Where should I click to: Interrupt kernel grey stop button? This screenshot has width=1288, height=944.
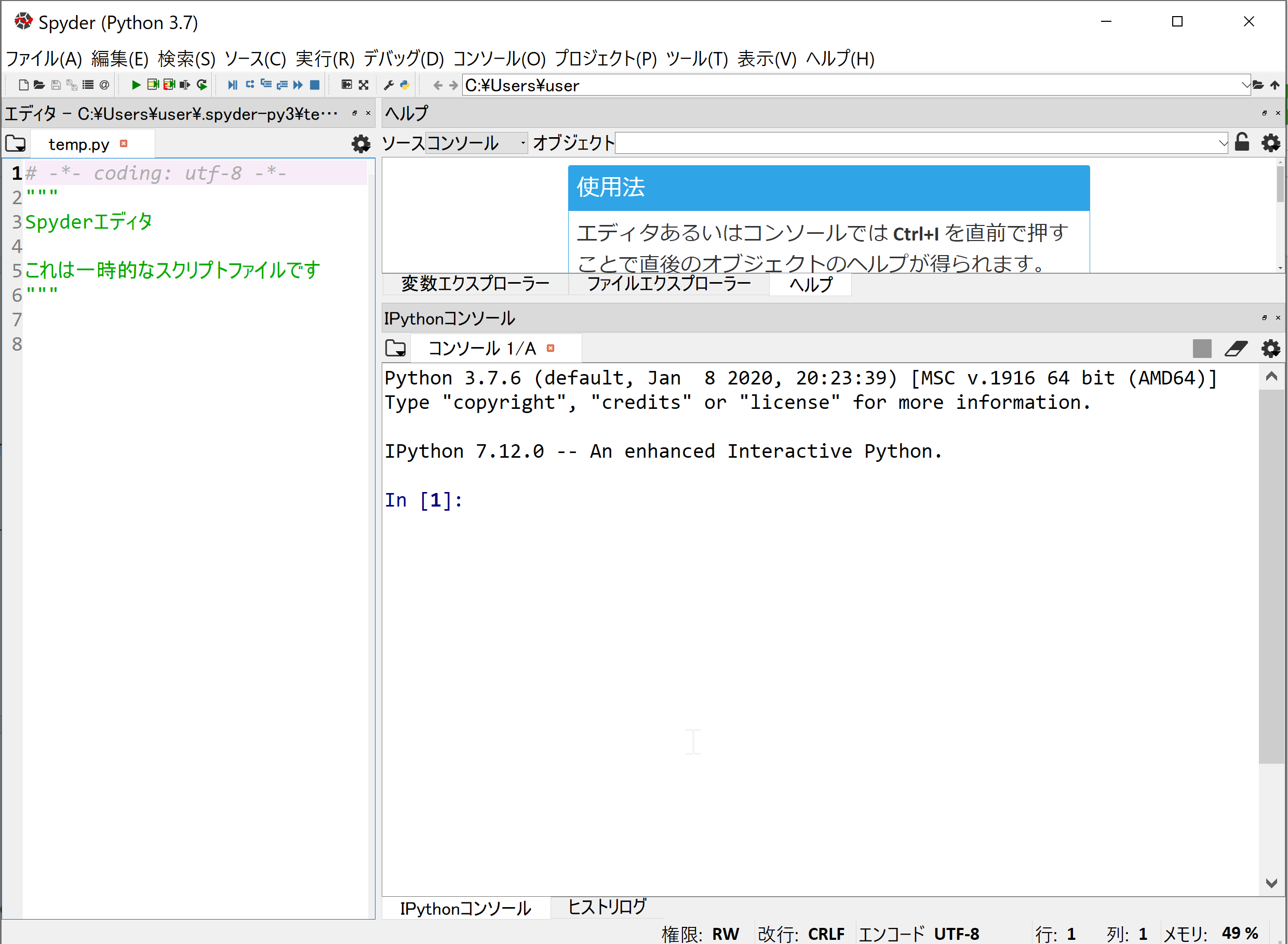(1202, 349)
